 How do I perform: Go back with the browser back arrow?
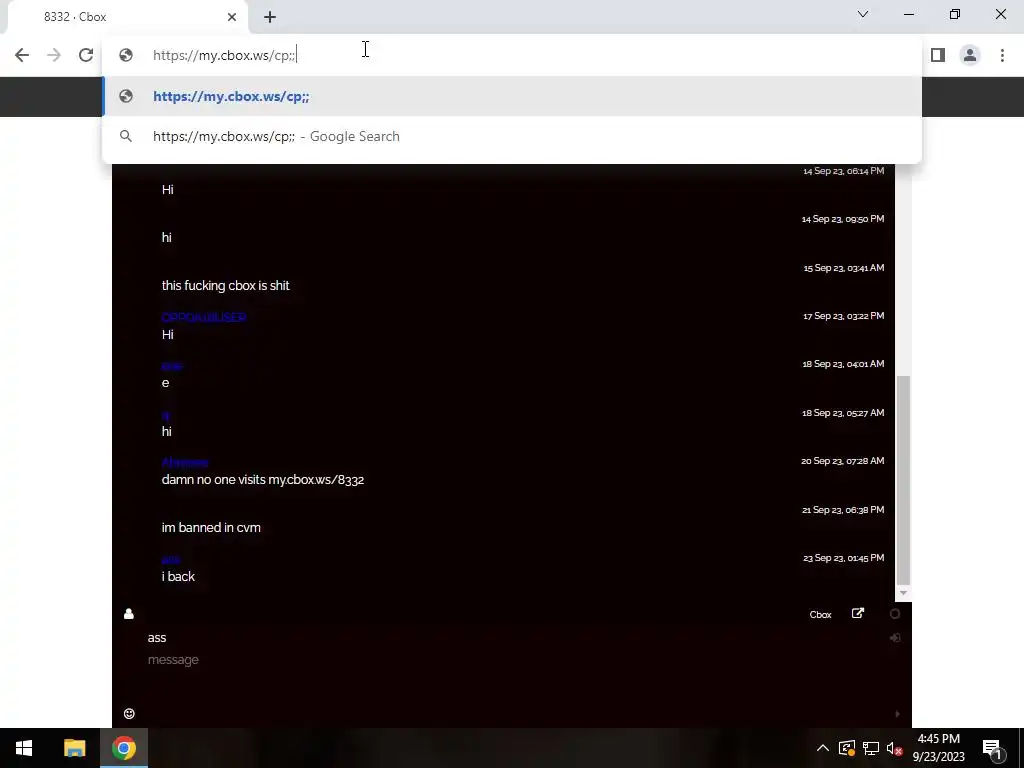tap(22, 55)
